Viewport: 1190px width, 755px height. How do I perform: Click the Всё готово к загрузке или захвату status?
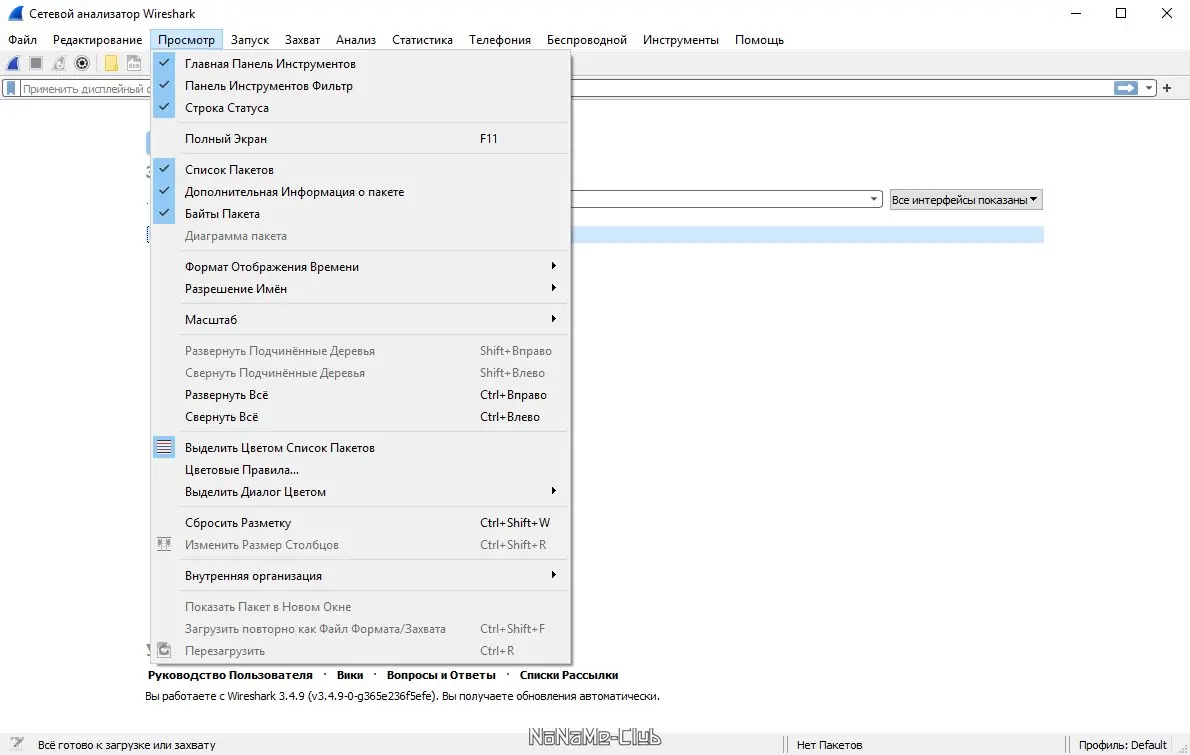[127, 745]
